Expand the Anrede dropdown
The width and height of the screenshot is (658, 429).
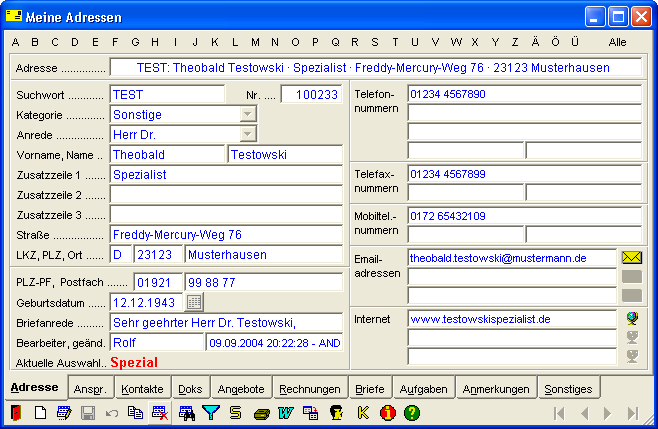248,134
